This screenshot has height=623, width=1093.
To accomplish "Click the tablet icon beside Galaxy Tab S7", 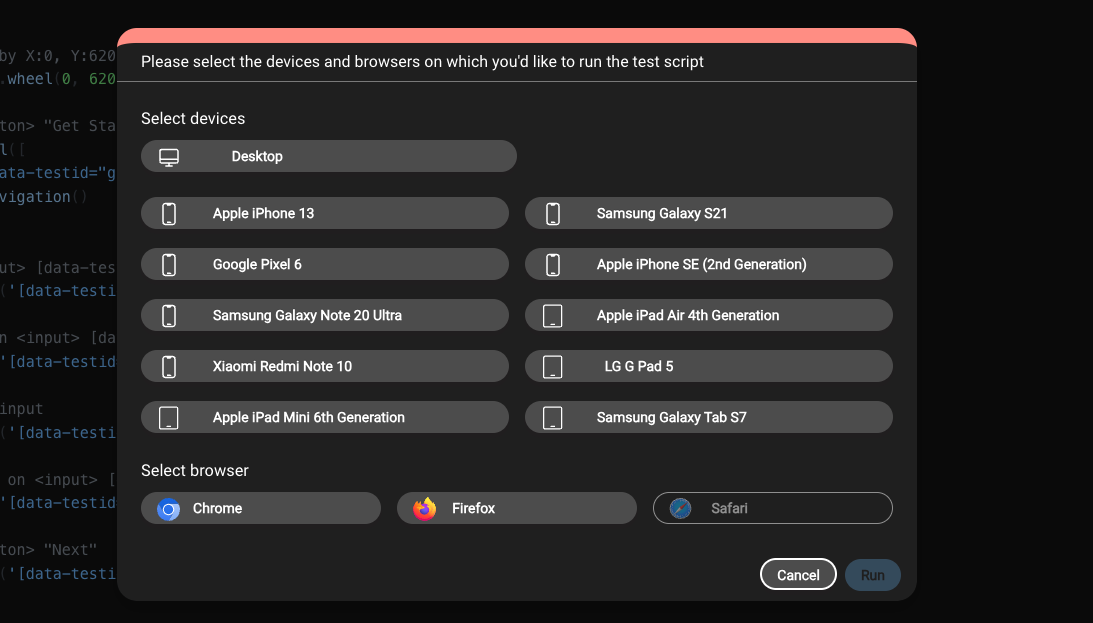I will (x=553, y=417).
